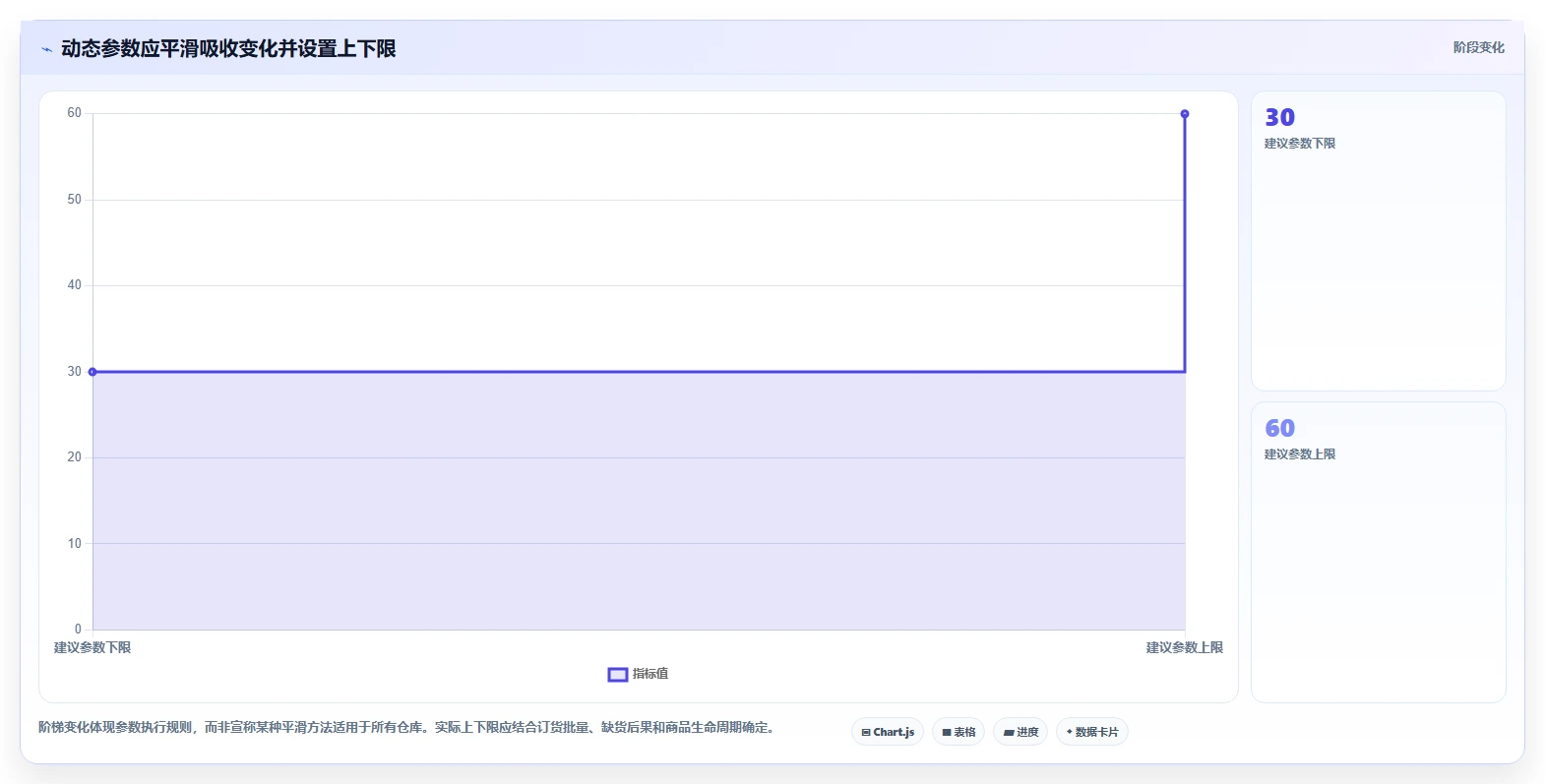This screenshot has height=784, width=1545.
Task: Click the 阶段变化 label in the header
Action: (x=1478, y=47)
